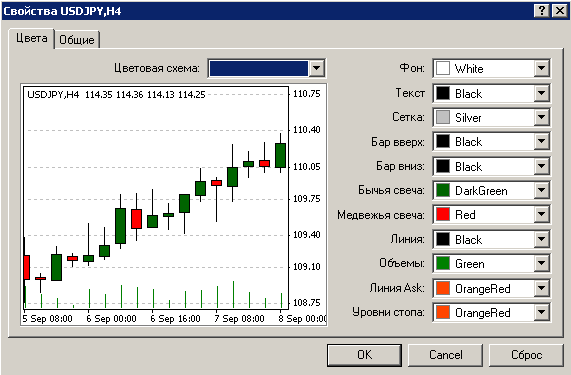
Task: Click the OrangeRed swatch for Линия Ask
Action: 443,288
